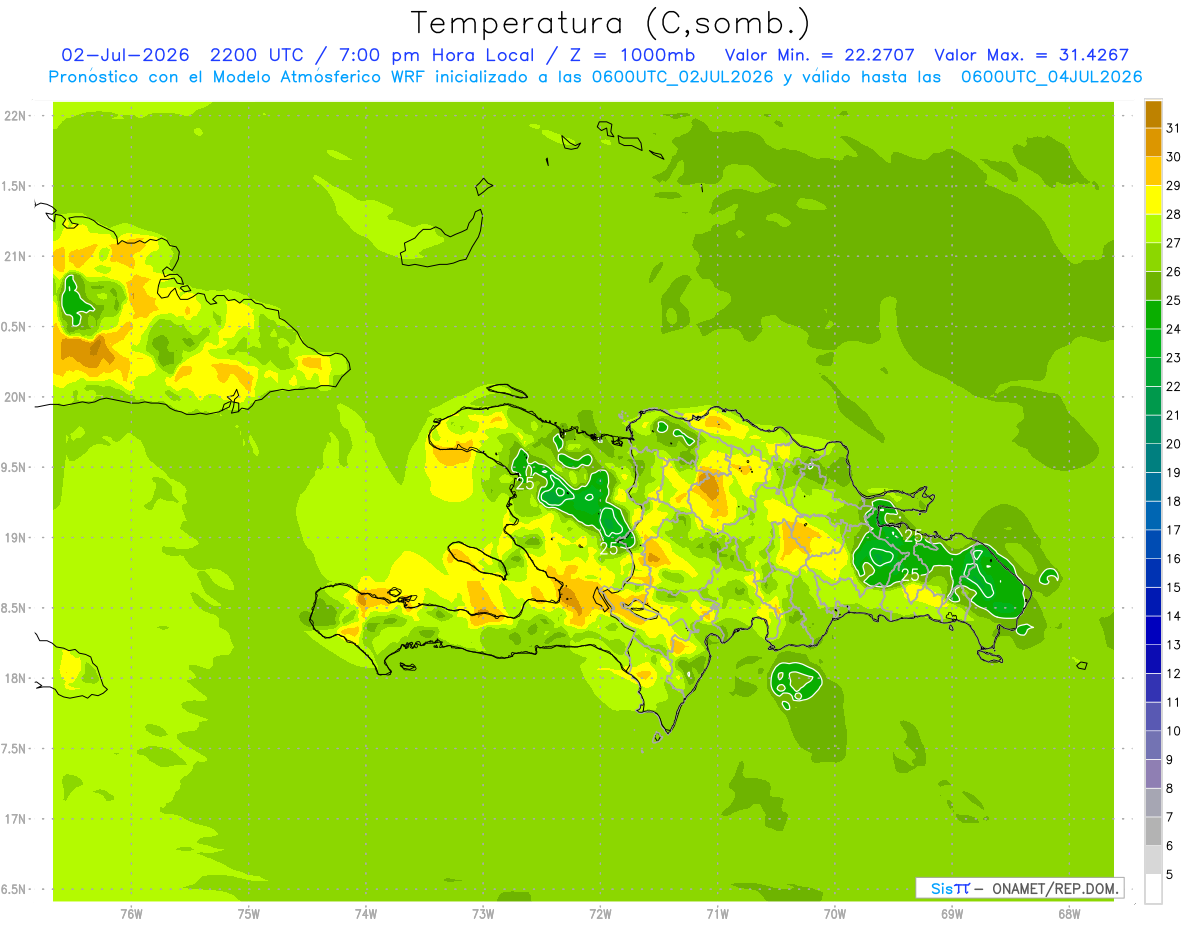This screenshot has height=927, width=1200.
Task: Click the '71W' longitude axis label
Action: coord(717,913)
